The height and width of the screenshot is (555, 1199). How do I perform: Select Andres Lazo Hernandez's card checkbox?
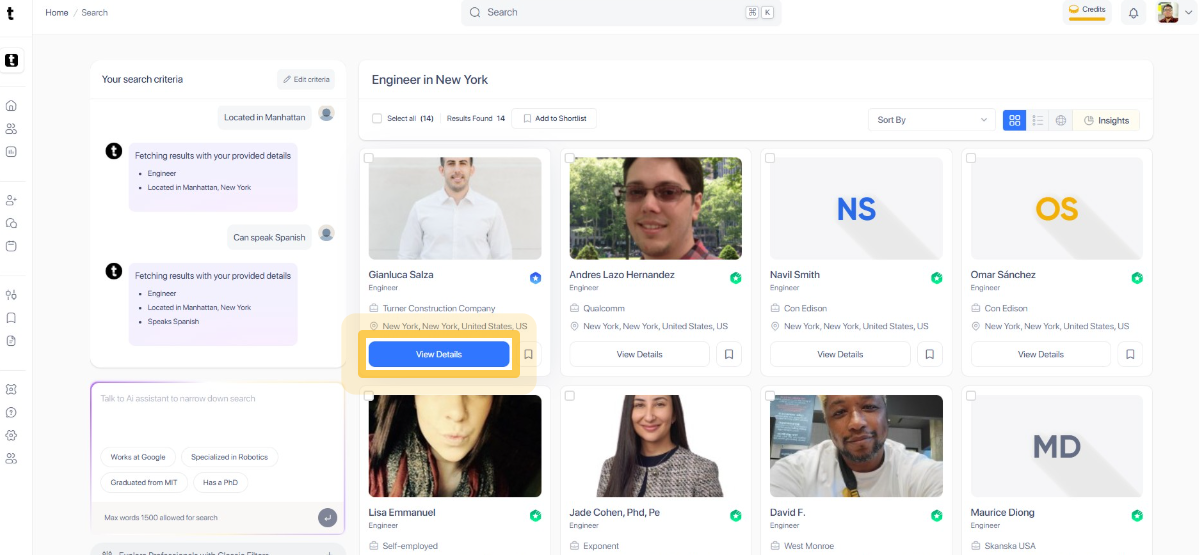coord(570,157)
